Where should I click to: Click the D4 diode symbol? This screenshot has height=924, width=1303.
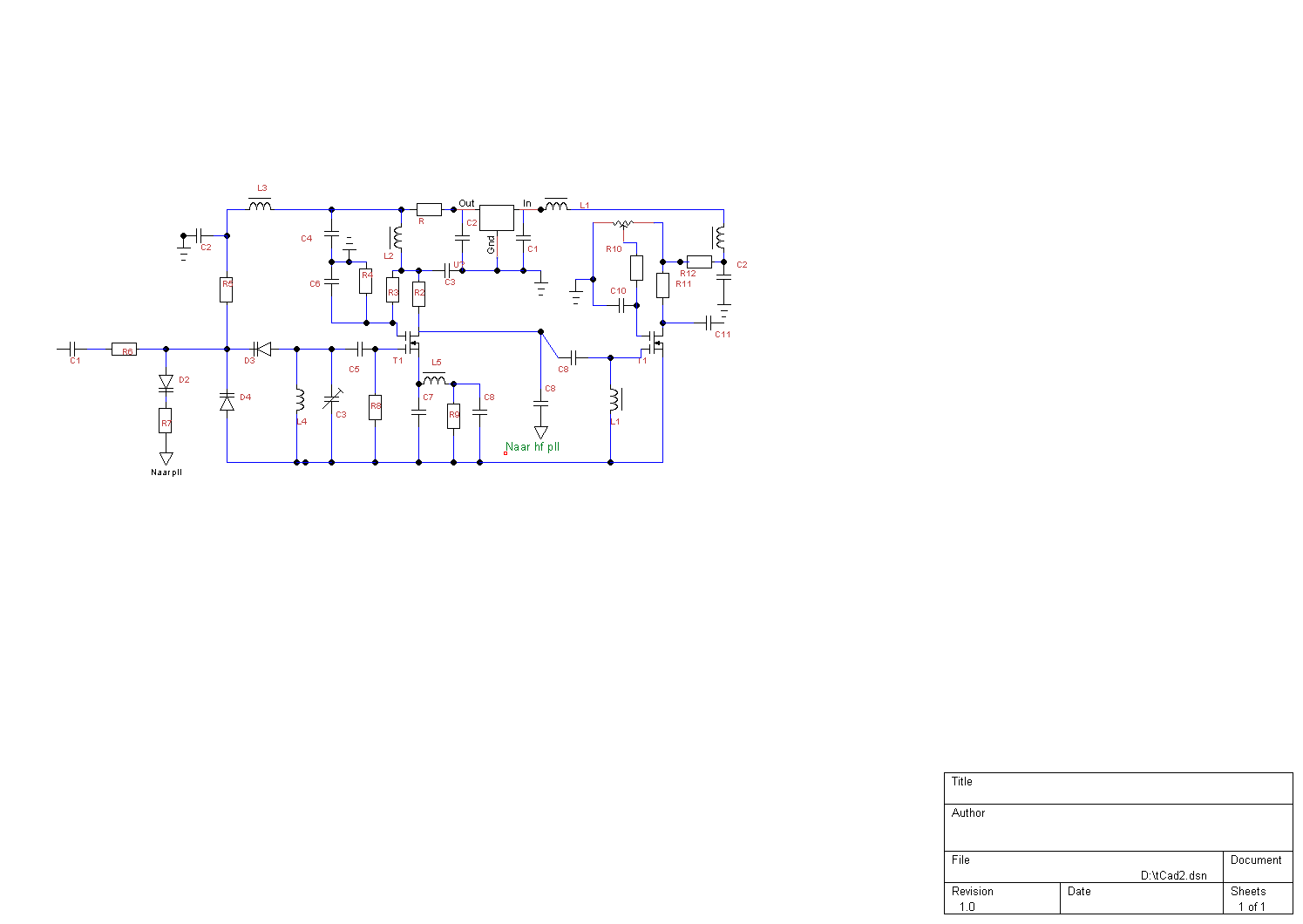227,402
